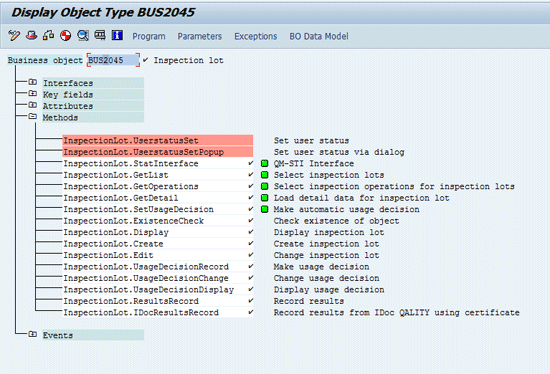Click 'Change usage decision' description
Screen dimensions: 550x374
coord(326,278)
